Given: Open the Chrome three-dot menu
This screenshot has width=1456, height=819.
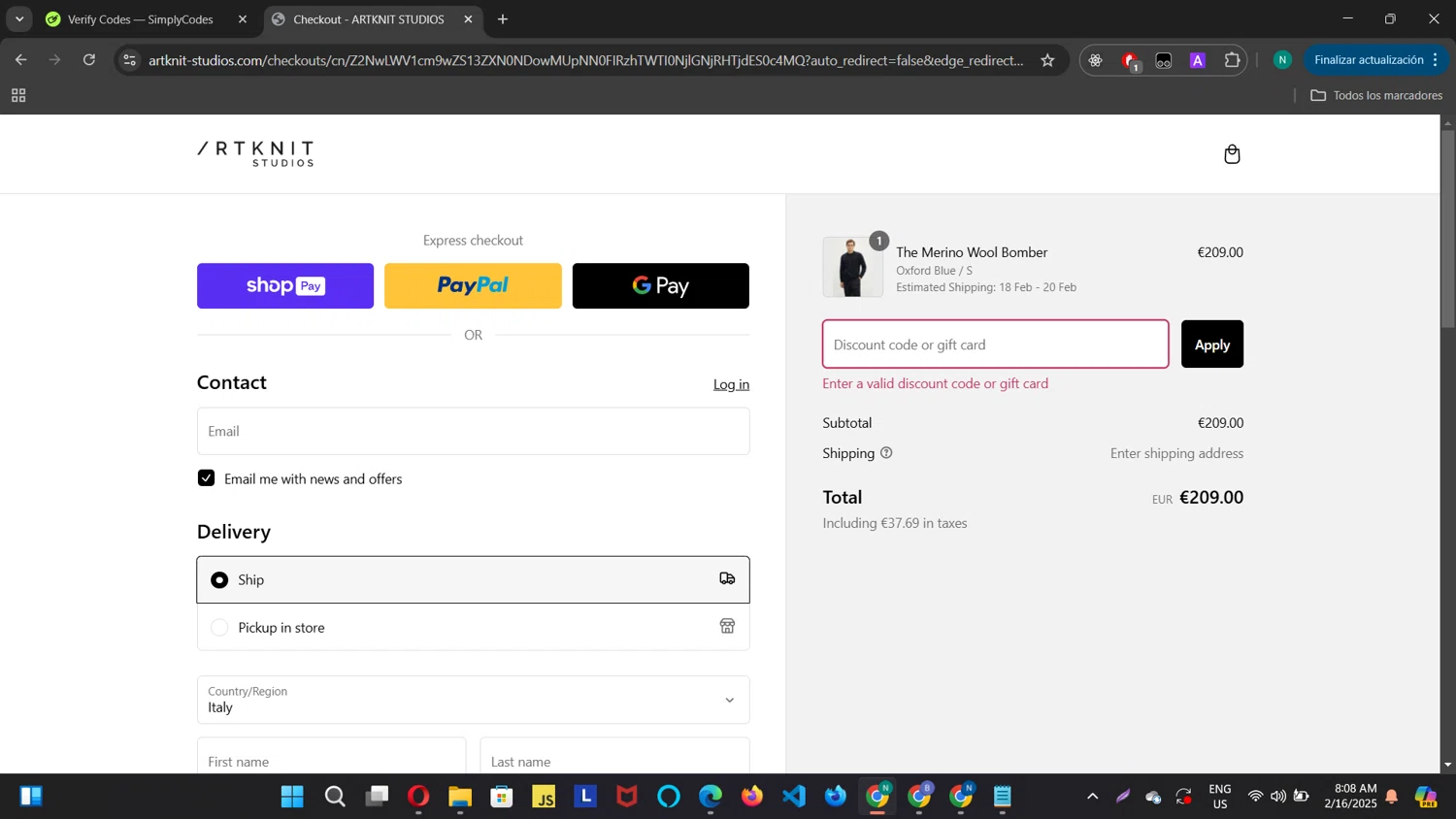Looking at the screenshot, I should [1436, 60].
